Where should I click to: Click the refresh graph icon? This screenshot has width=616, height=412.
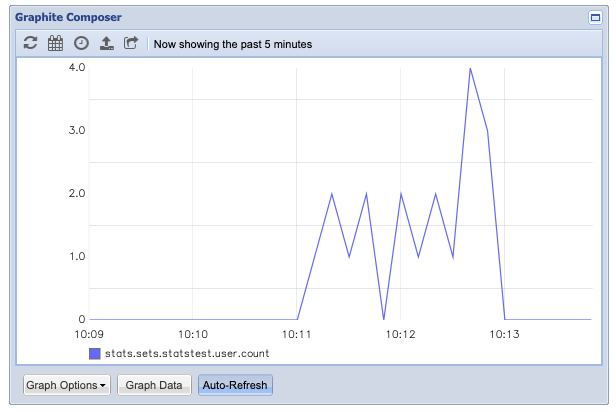pyautogui.click(x=30, y=43)
